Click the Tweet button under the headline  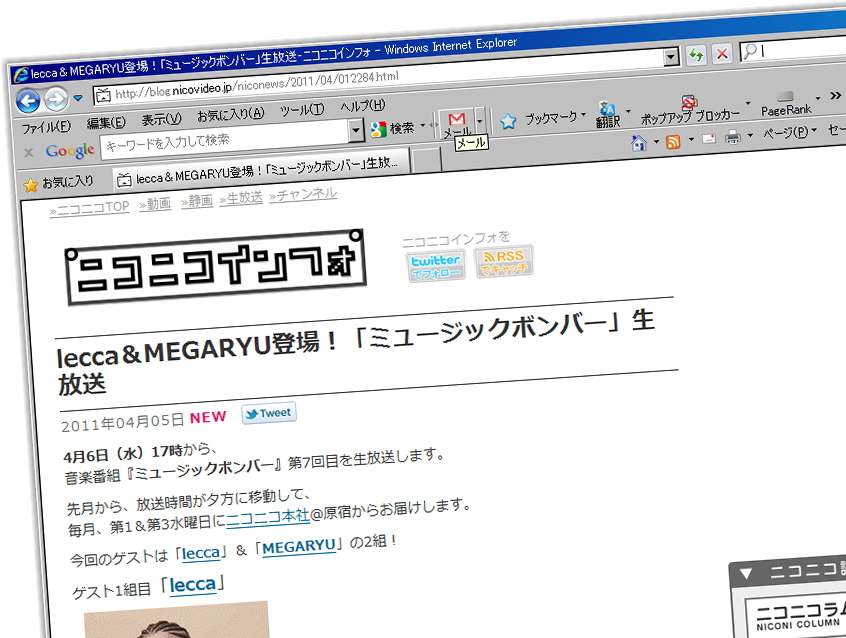click(268, 413)
